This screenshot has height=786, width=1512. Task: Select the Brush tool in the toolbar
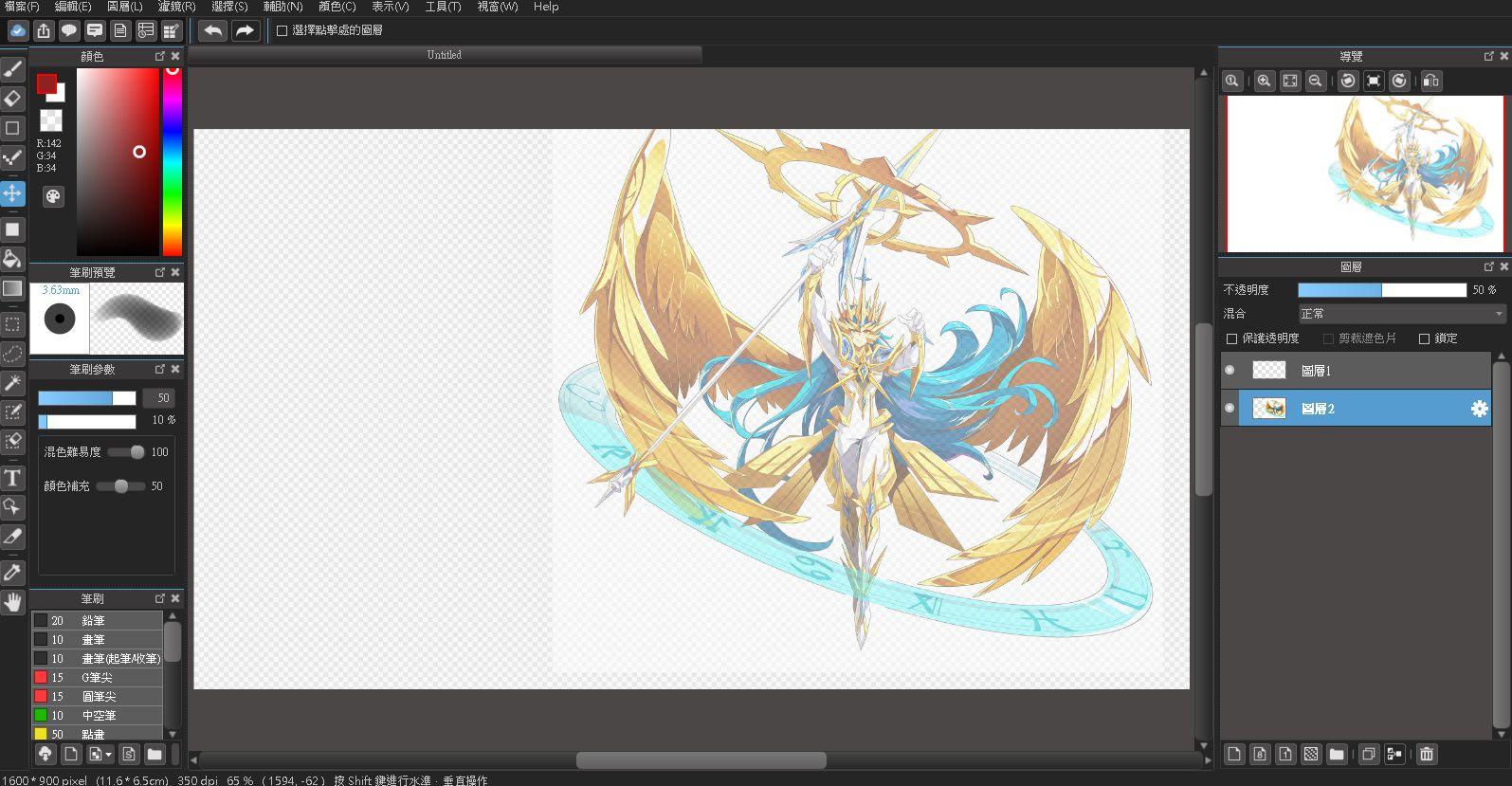[12, 69]
